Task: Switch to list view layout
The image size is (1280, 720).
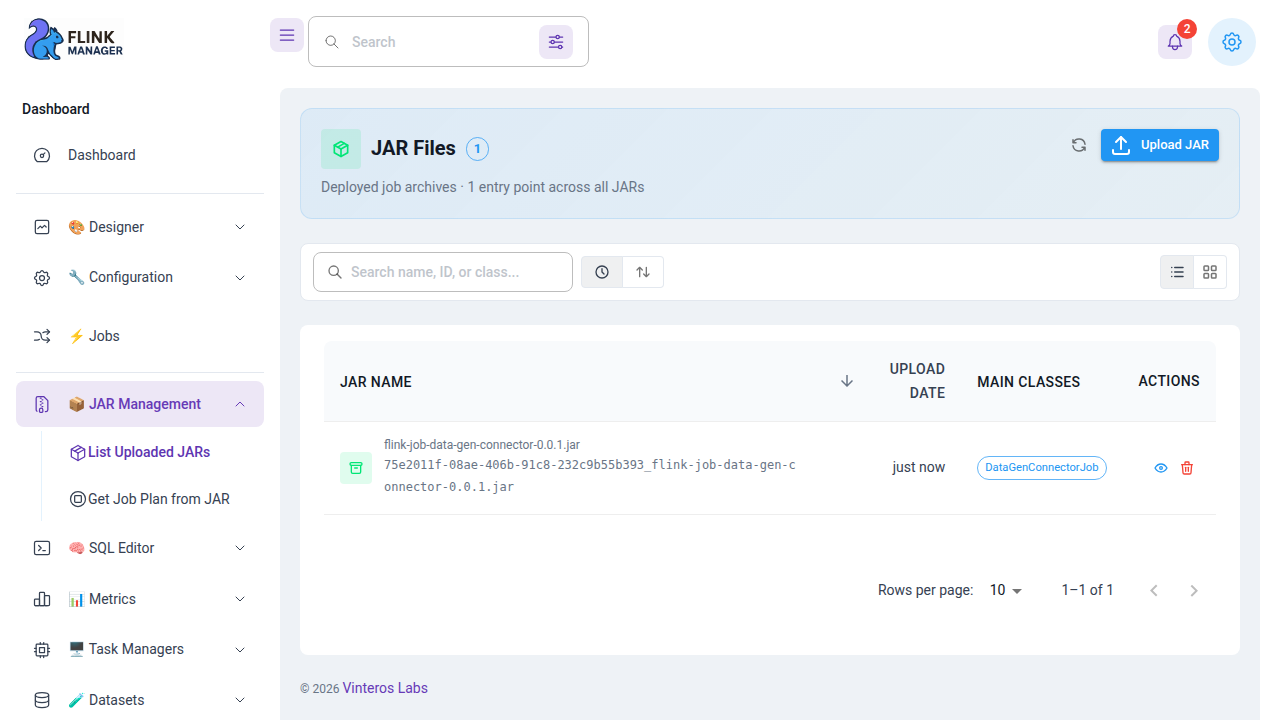Action: [x=1178, y=272]
